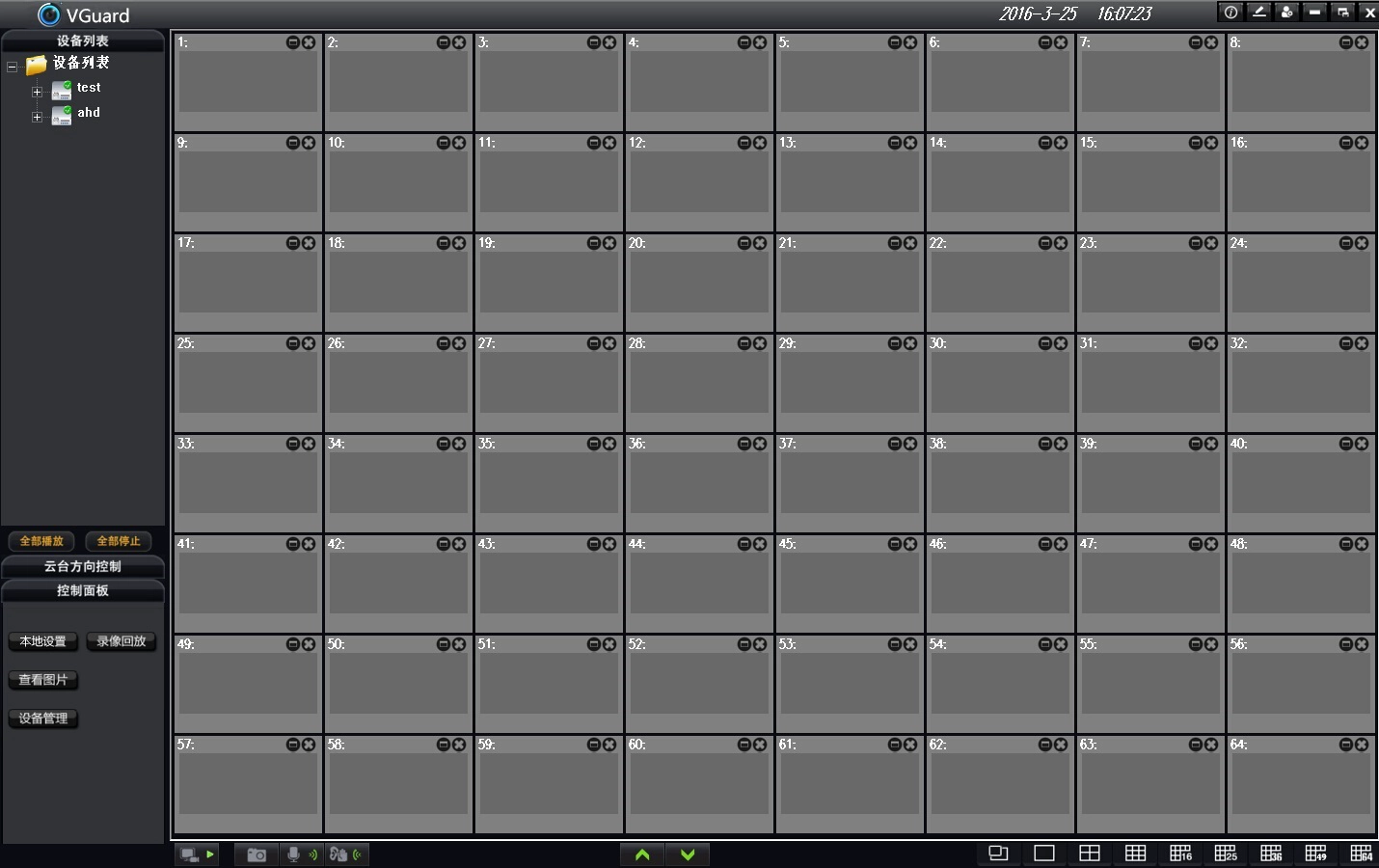
Task: Click the minus icon on channel 1
Action: 293,42
